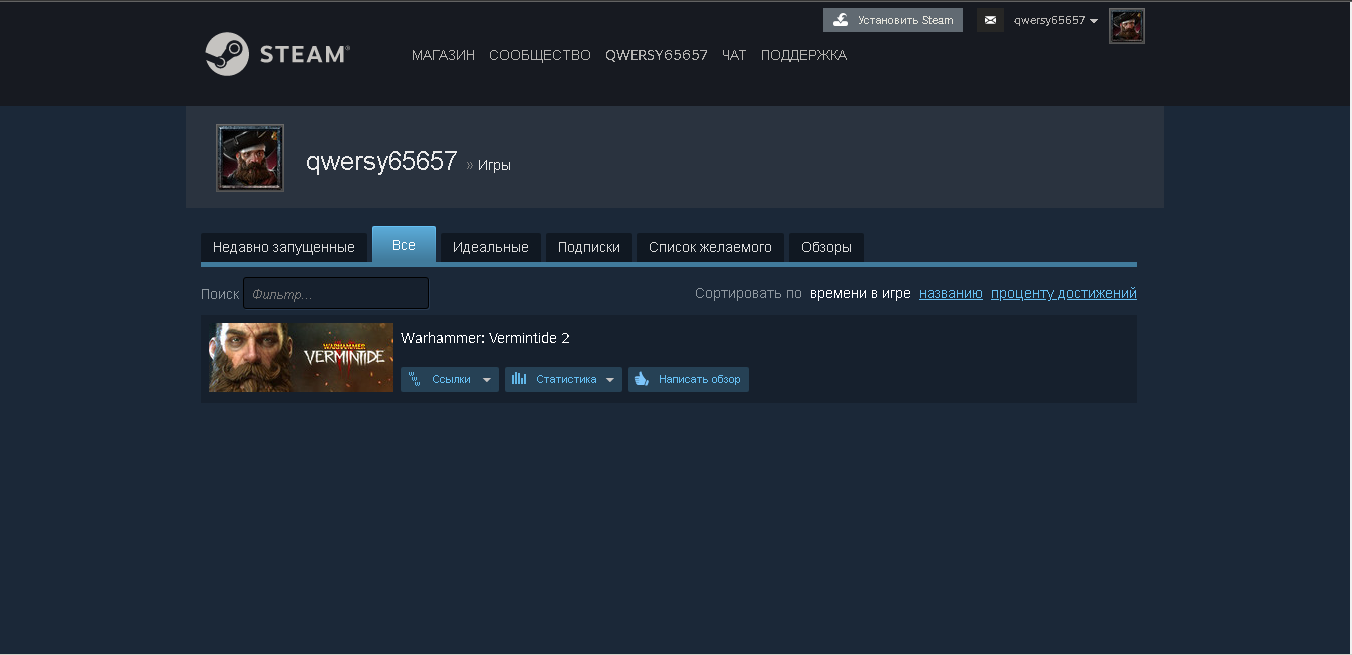The width and height of the screenshot is (1352, 655).
Task: Switch to Список желаемого tab
Action: pos(710,247)
